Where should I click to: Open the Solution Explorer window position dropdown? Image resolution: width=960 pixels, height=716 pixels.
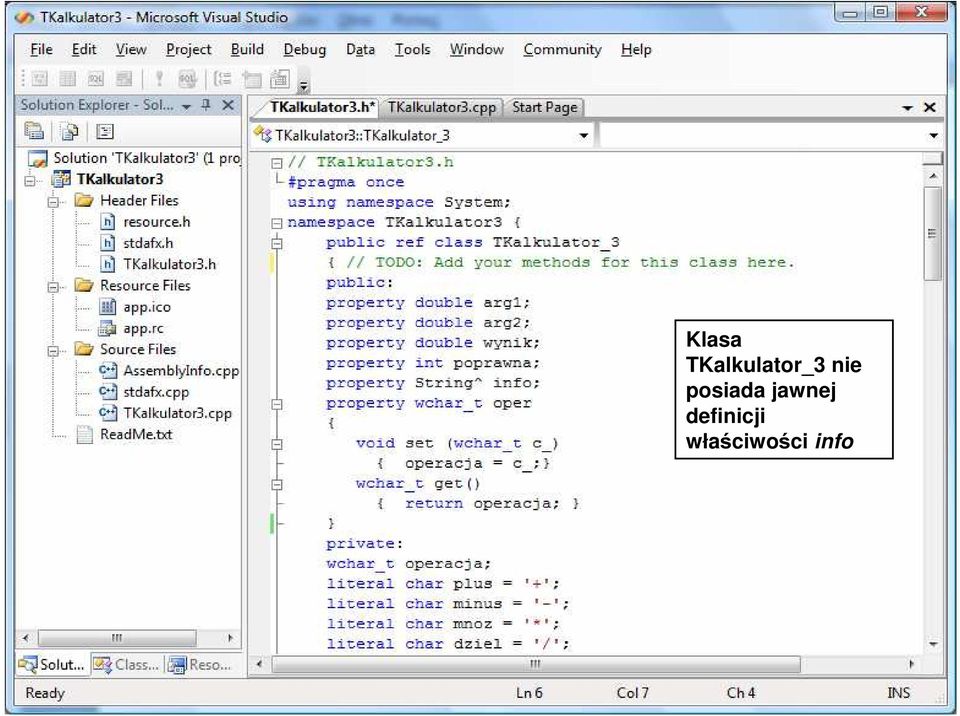[x=186, y=107]
